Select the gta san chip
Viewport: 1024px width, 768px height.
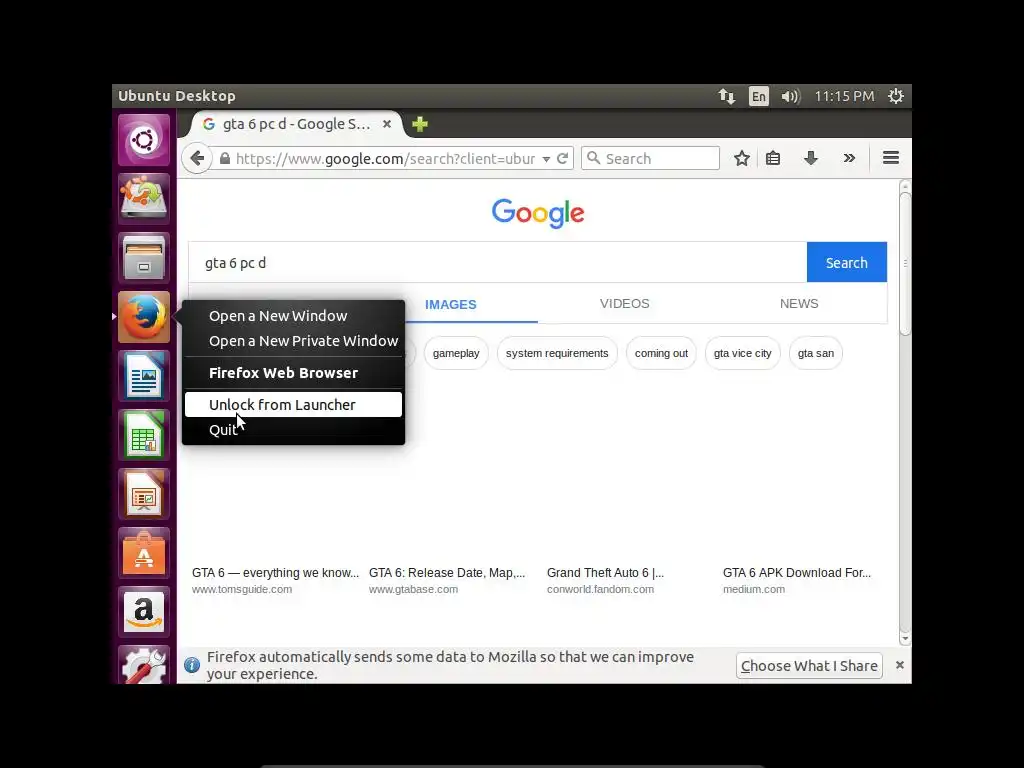(x=816, y=353)
